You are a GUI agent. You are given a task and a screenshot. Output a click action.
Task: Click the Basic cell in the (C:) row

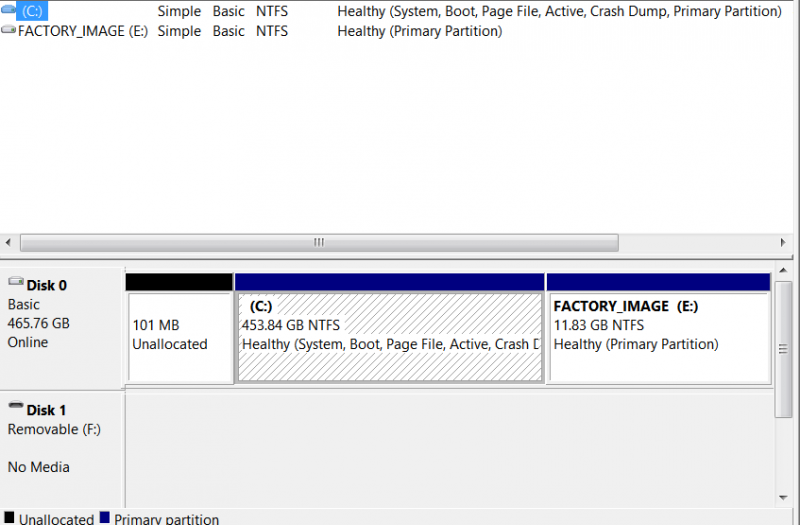[229, 11]
